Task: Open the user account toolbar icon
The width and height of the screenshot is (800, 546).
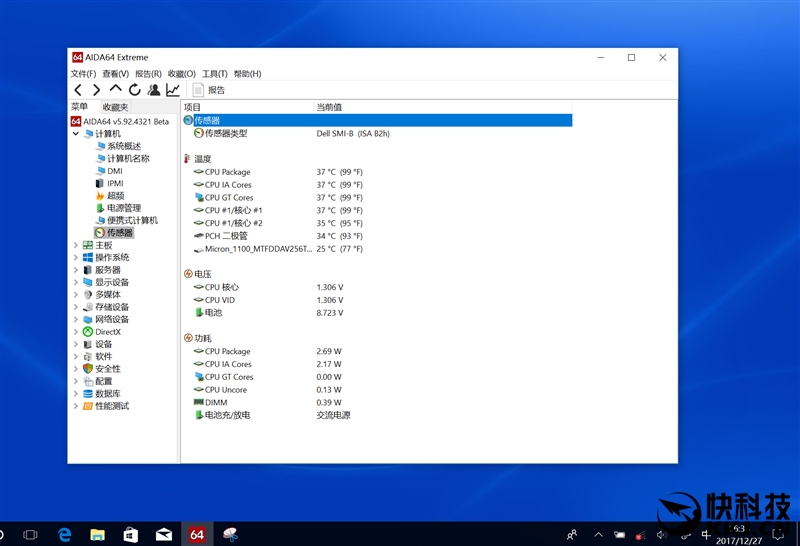Action: point(154,90)
